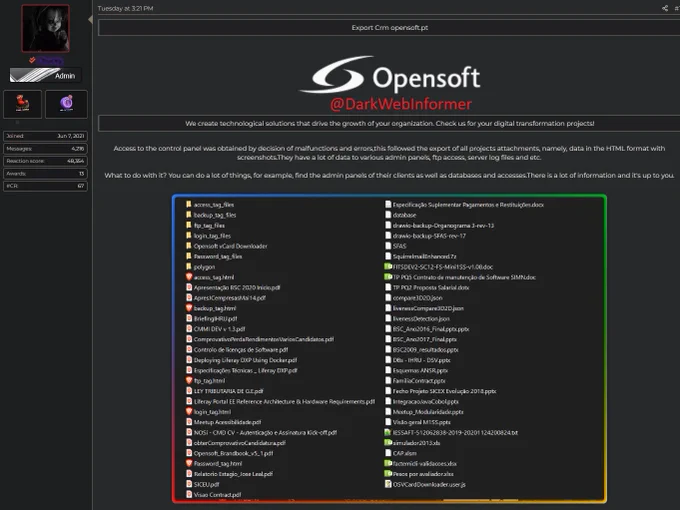Select Opensoft_Brandbook_v5_1.pdf
680x510 pixels.
233,453
